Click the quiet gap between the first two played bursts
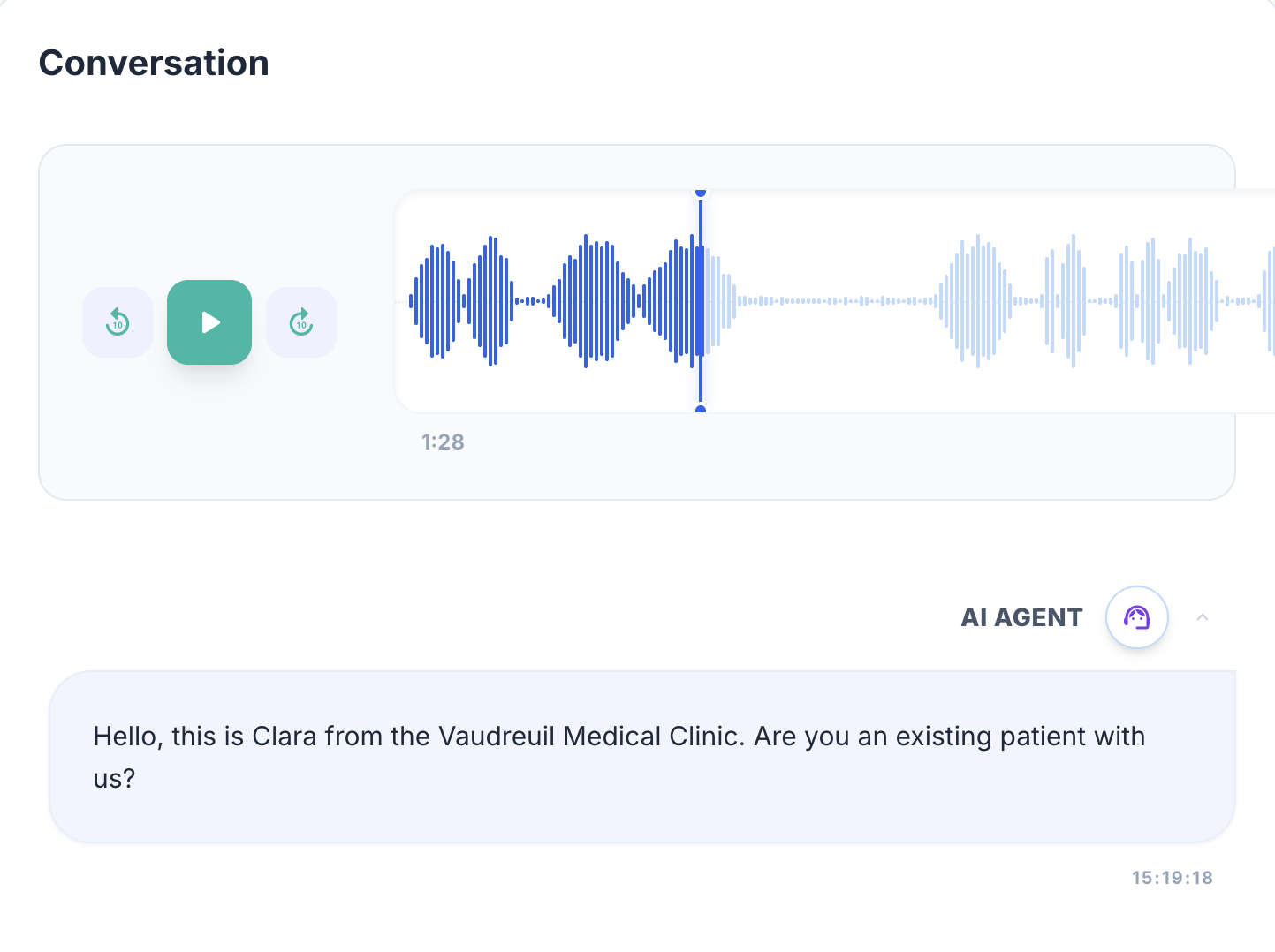The width and height of the screenshot is (1275, 952). coord(529,301)
